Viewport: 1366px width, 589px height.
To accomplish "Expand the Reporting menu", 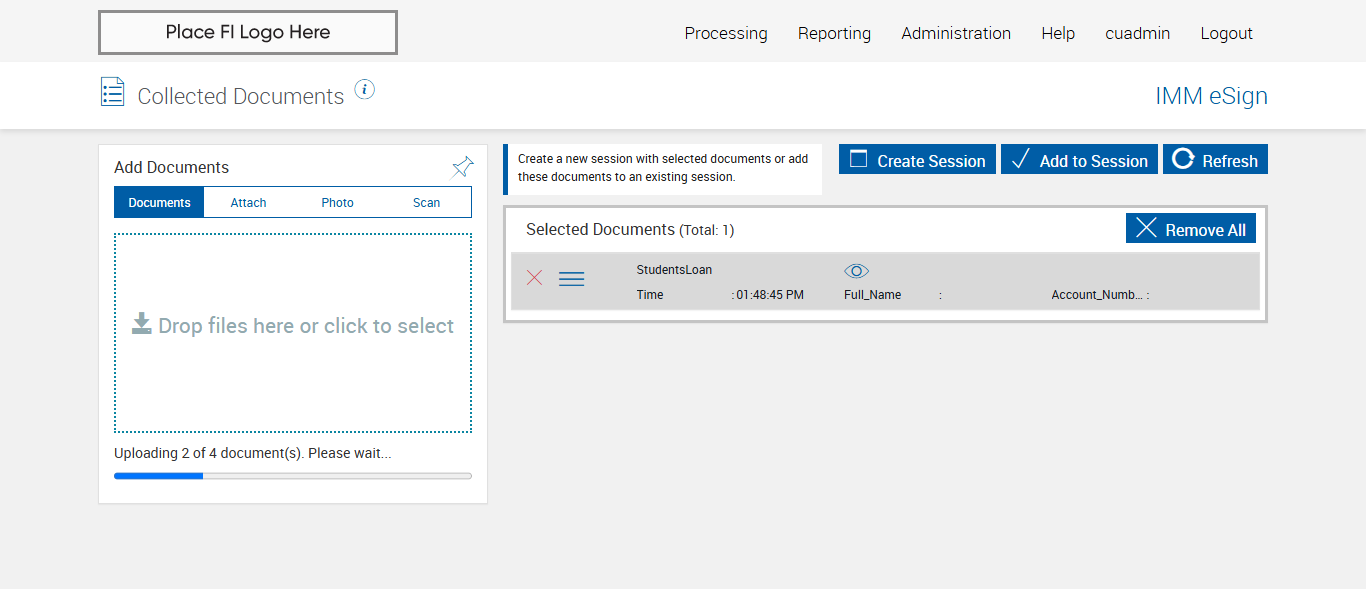I will click(x=834, y=33).
